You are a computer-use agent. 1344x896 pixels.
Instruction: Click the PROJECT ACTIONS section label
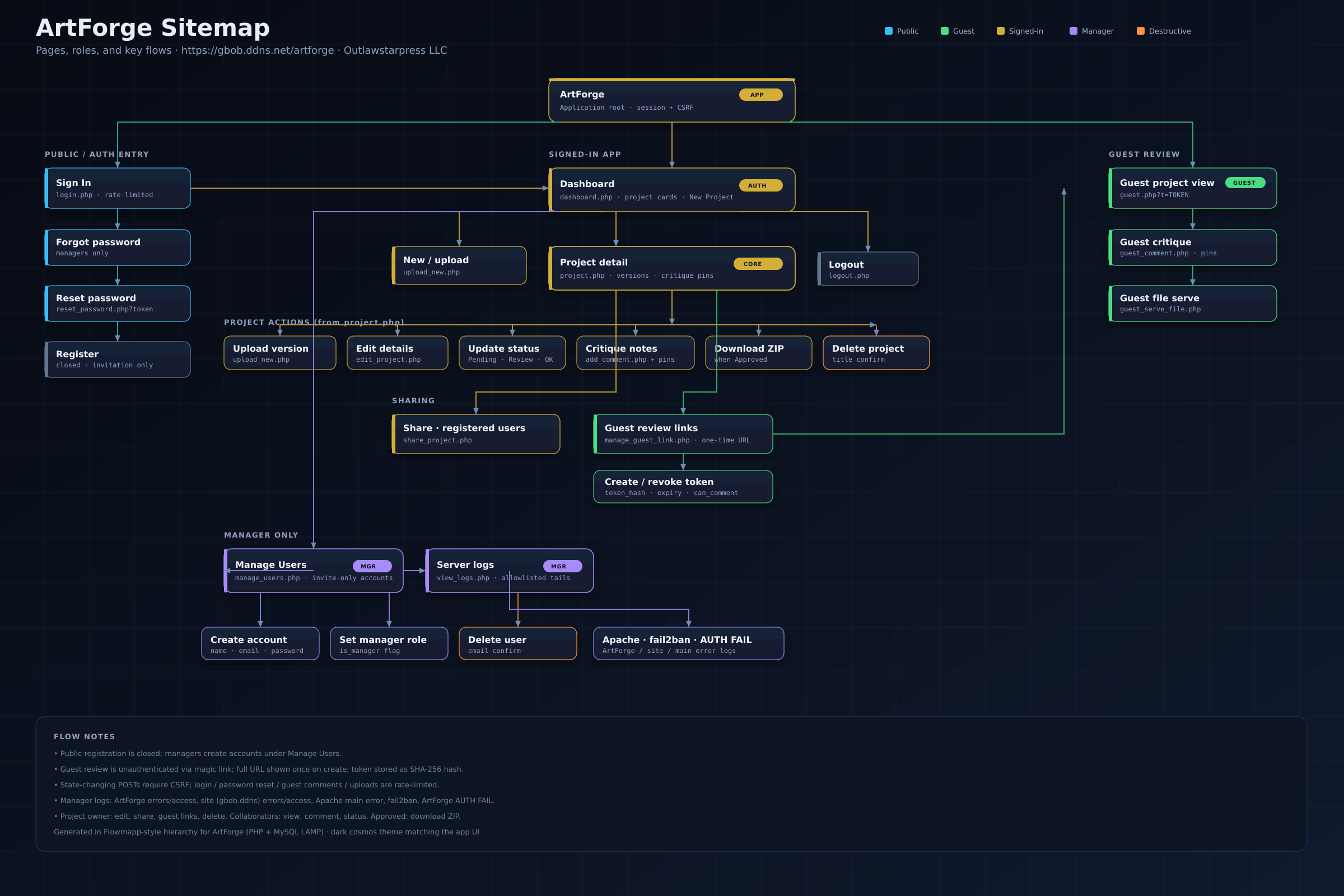(x=314, y=323)
